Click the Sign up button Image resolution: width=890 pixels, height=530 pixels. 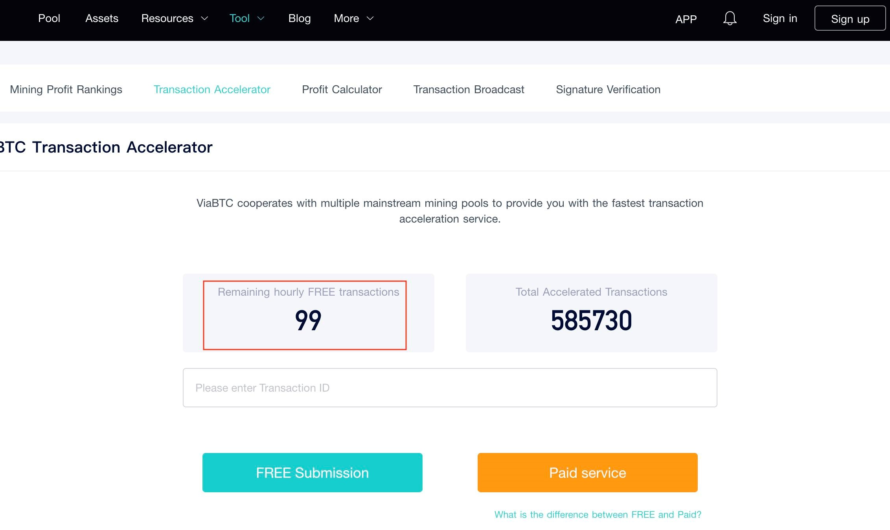(850, 19)
